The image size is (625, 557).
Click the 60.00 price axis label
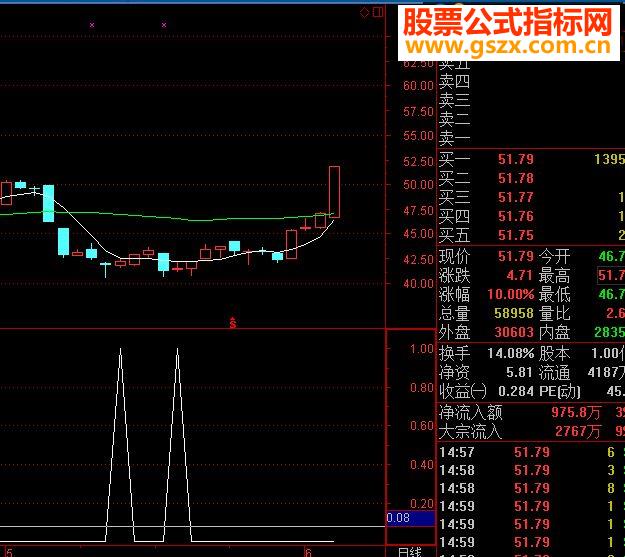point(418,86)
